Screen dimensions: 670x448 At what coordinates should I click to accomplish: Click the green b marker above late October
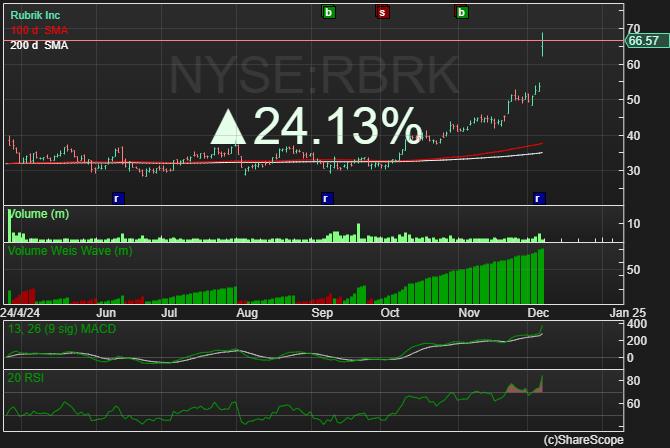tap(461, 12)
